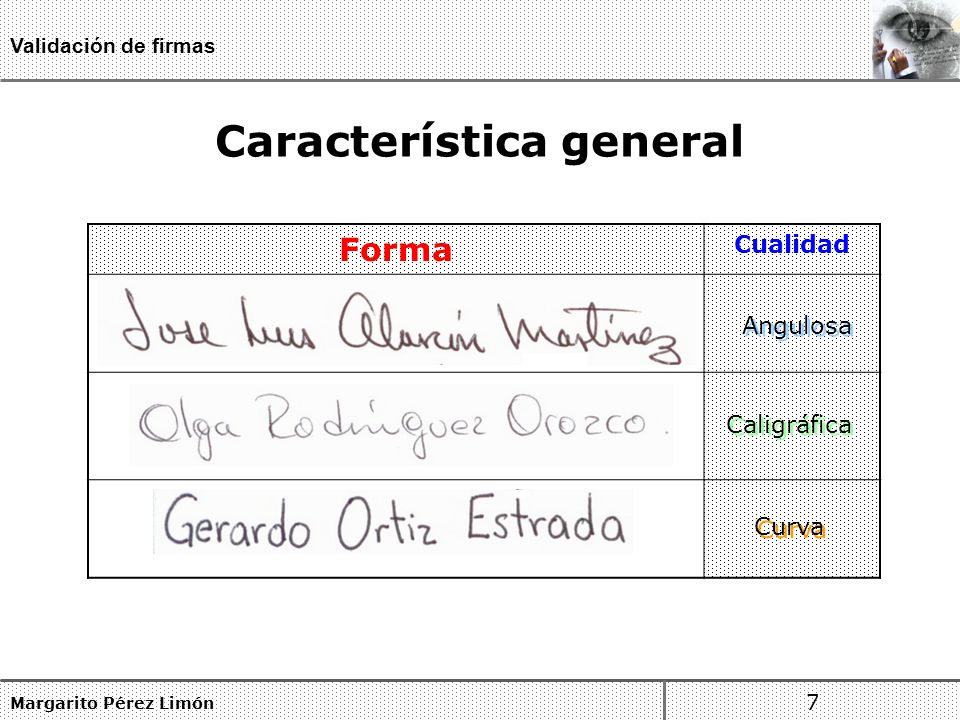The height and width of the screenshot is (720, 960).
Task: Click the word 'Ortiz' in third signature
Action: click(387, 523)
